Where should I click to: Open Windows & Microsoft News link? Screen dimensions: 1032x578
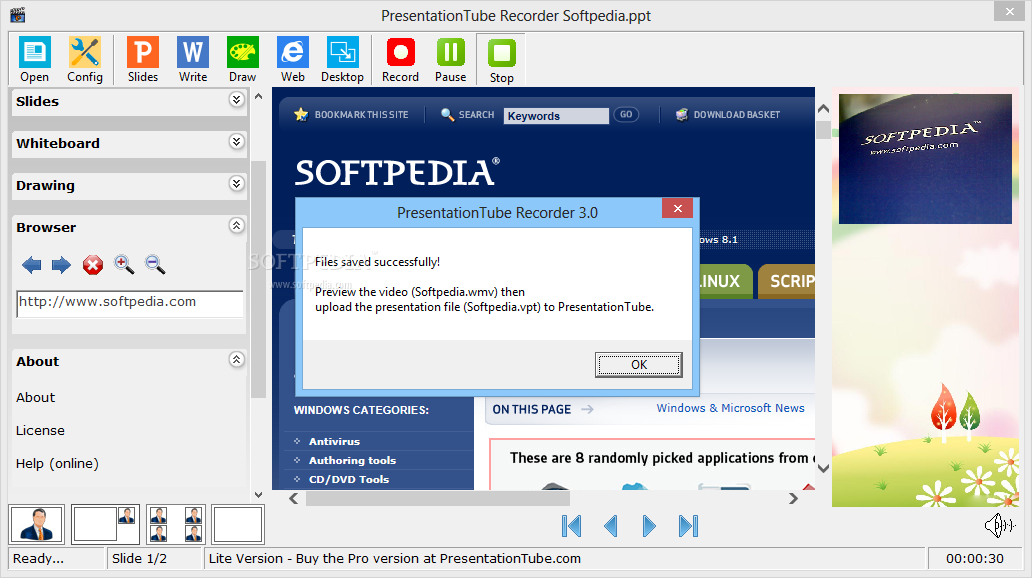pos(731,408)
